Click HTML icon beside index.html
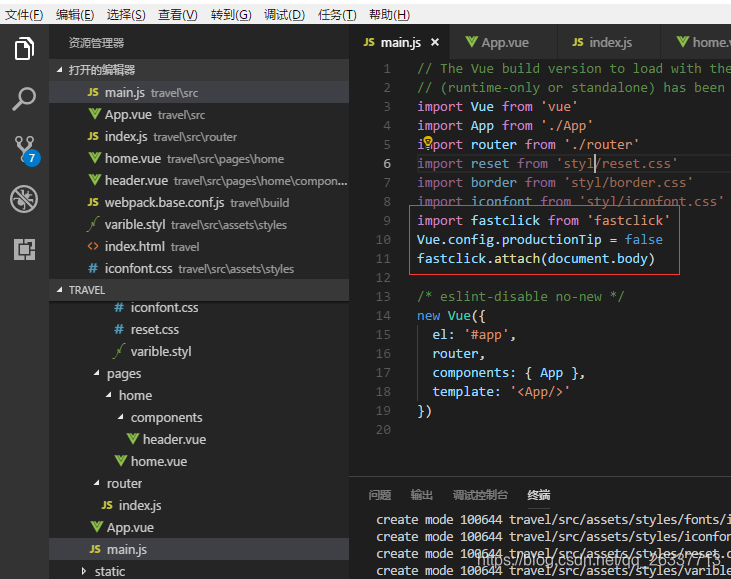The width and height of the screenshot is (731, 579). coord(93,246)
